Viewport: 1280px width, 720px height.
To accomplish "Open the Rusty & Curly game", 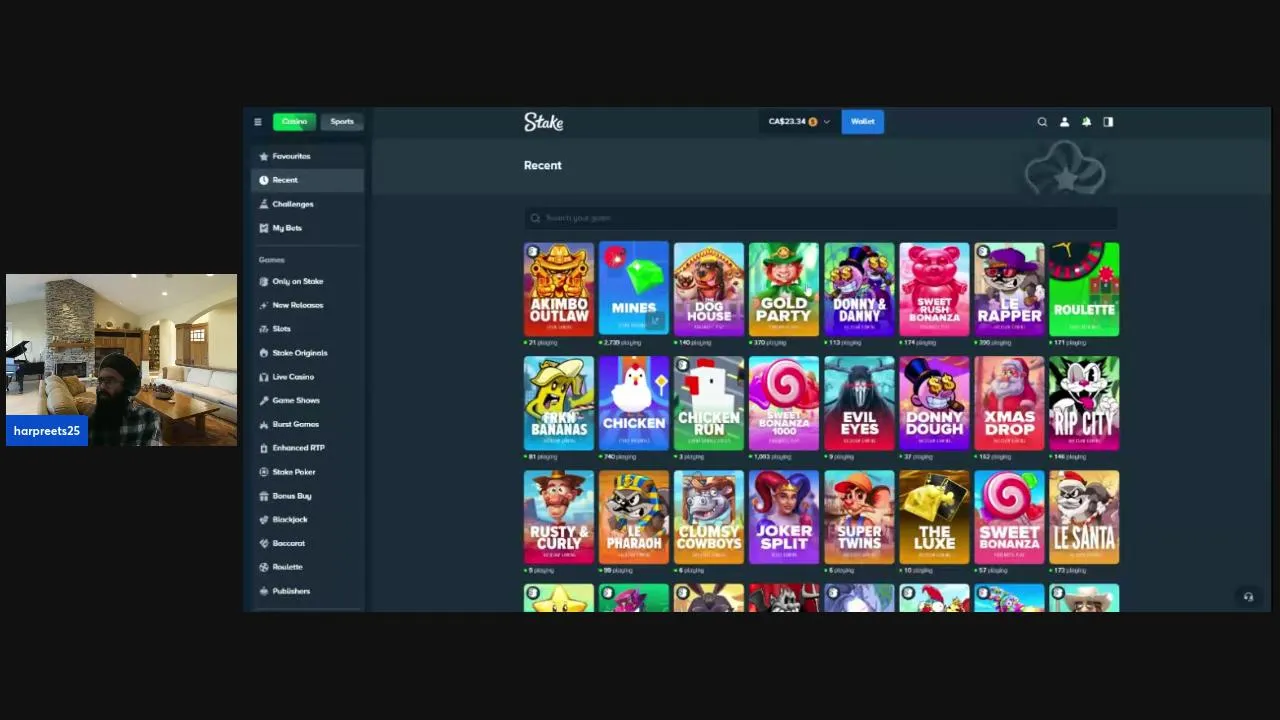I will point(559,517).
